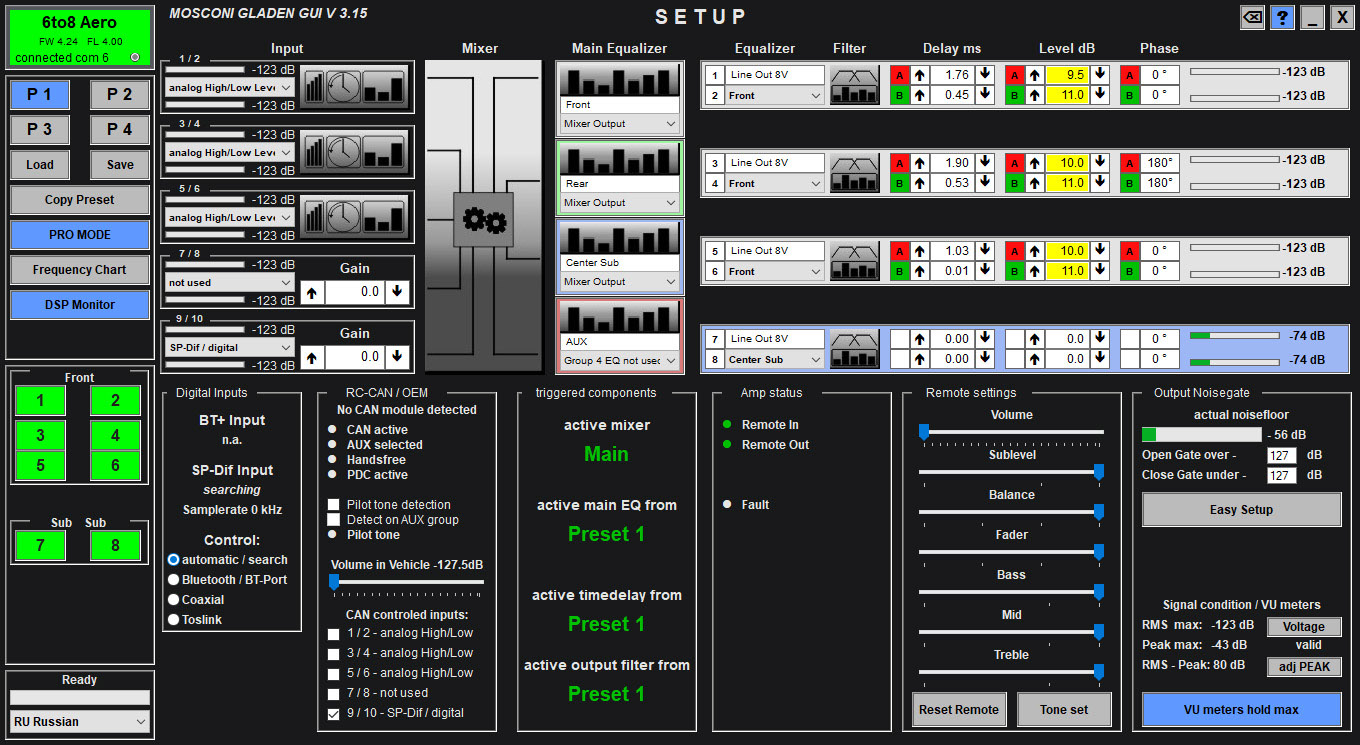Switch to preset P 2
Screen dimensions: 1360x745
pos(120,94)
